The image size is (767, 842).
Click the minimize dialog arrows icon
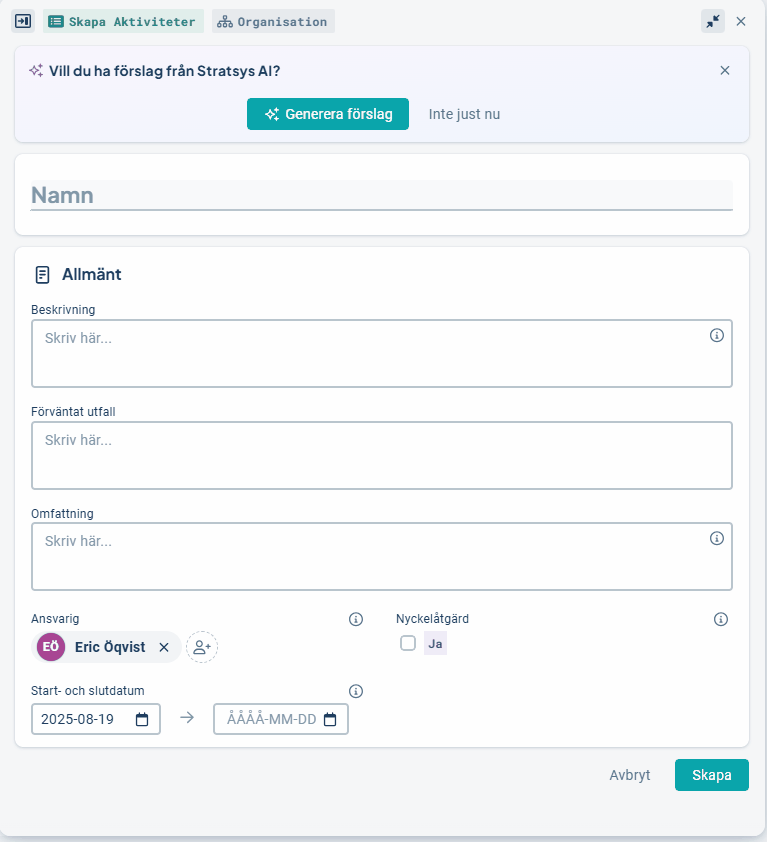click(x=713, y=21)
